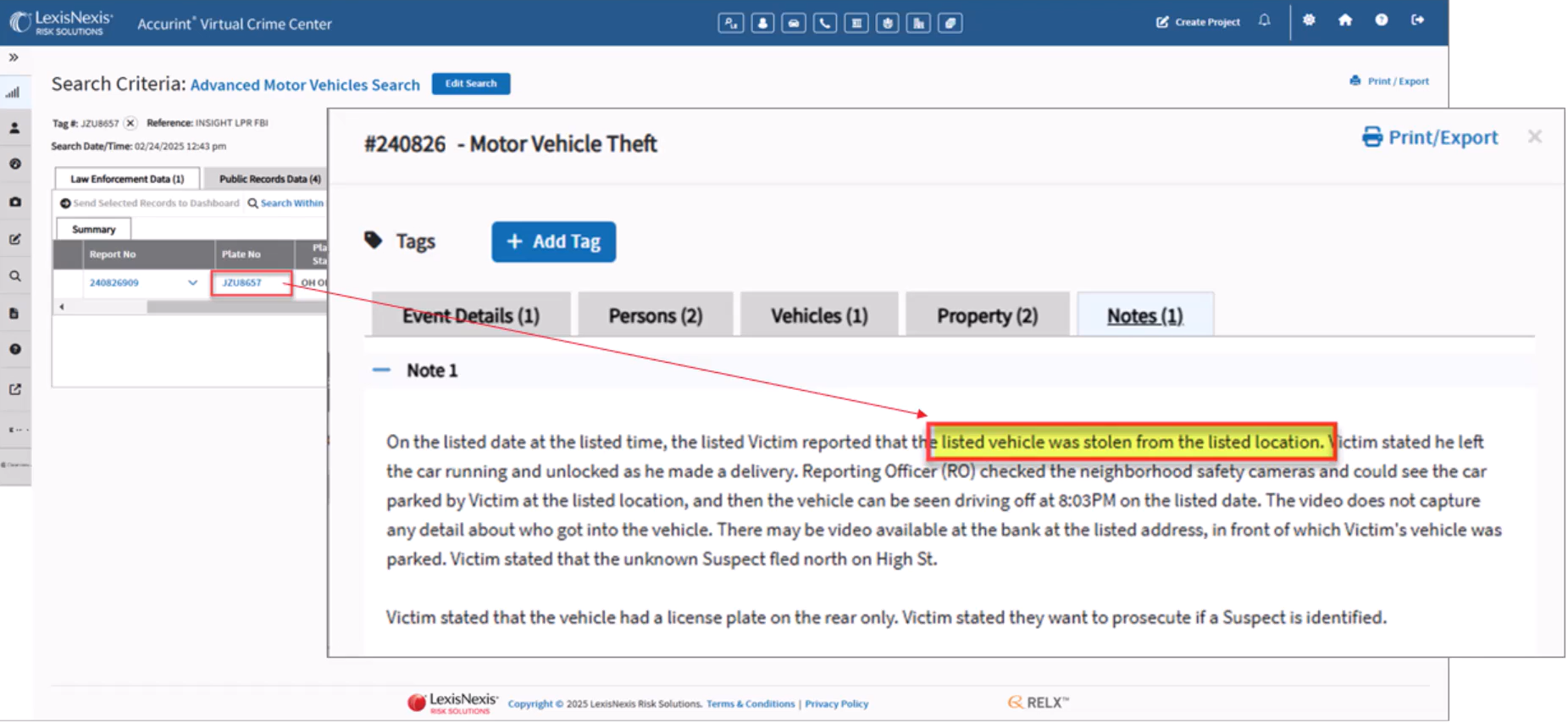The image size is (1568, 723).
Task: Open settings gear in header
Action: tap(1309, 19)
